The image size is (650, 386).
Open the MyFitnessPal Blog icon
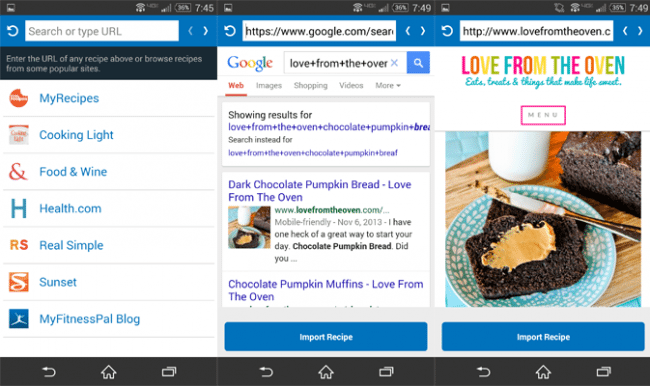click(19, 319)
